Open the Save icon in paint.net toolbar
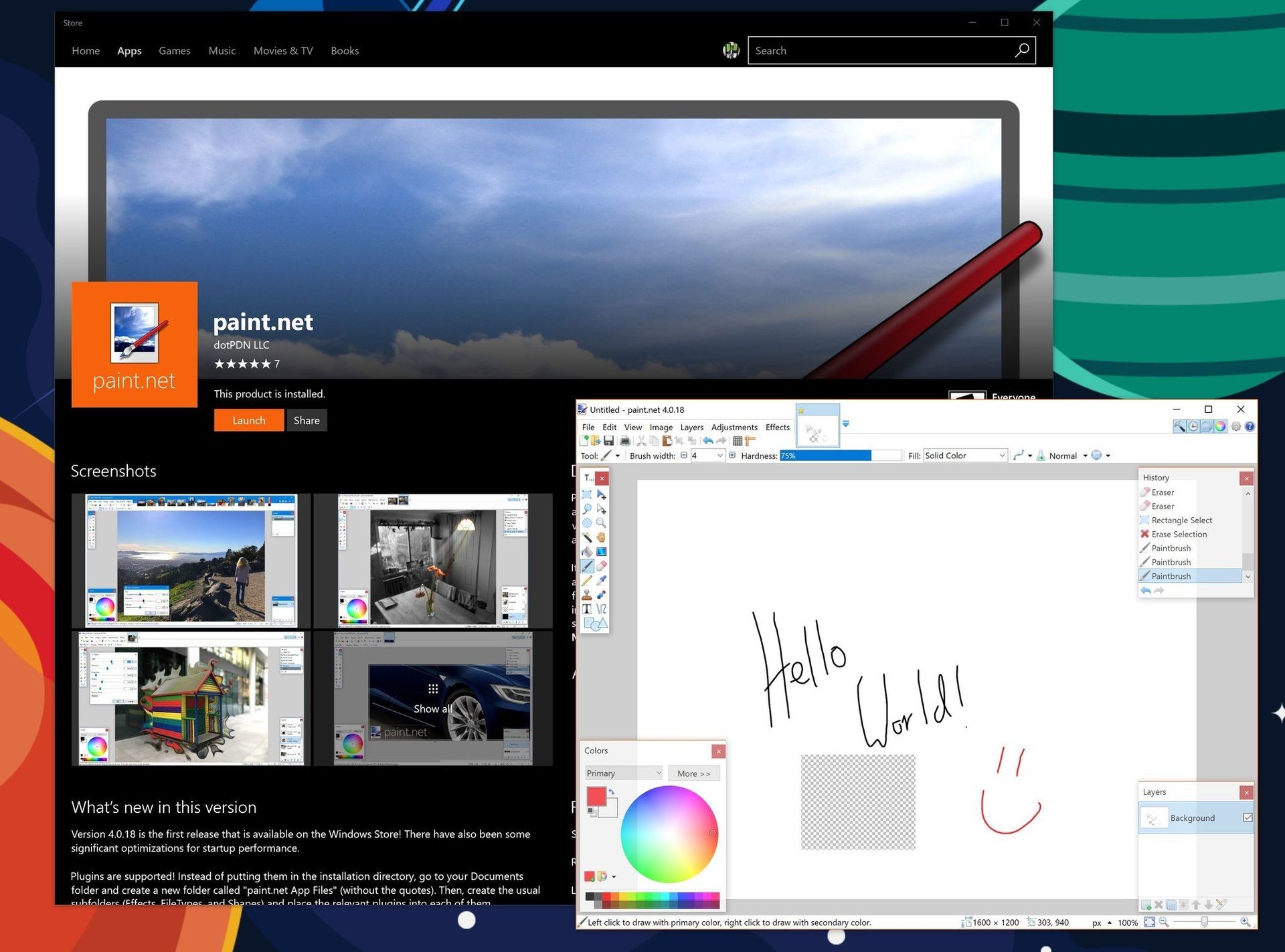Image resolution: width=1285 pixels, height=952 pixels. 608,441
